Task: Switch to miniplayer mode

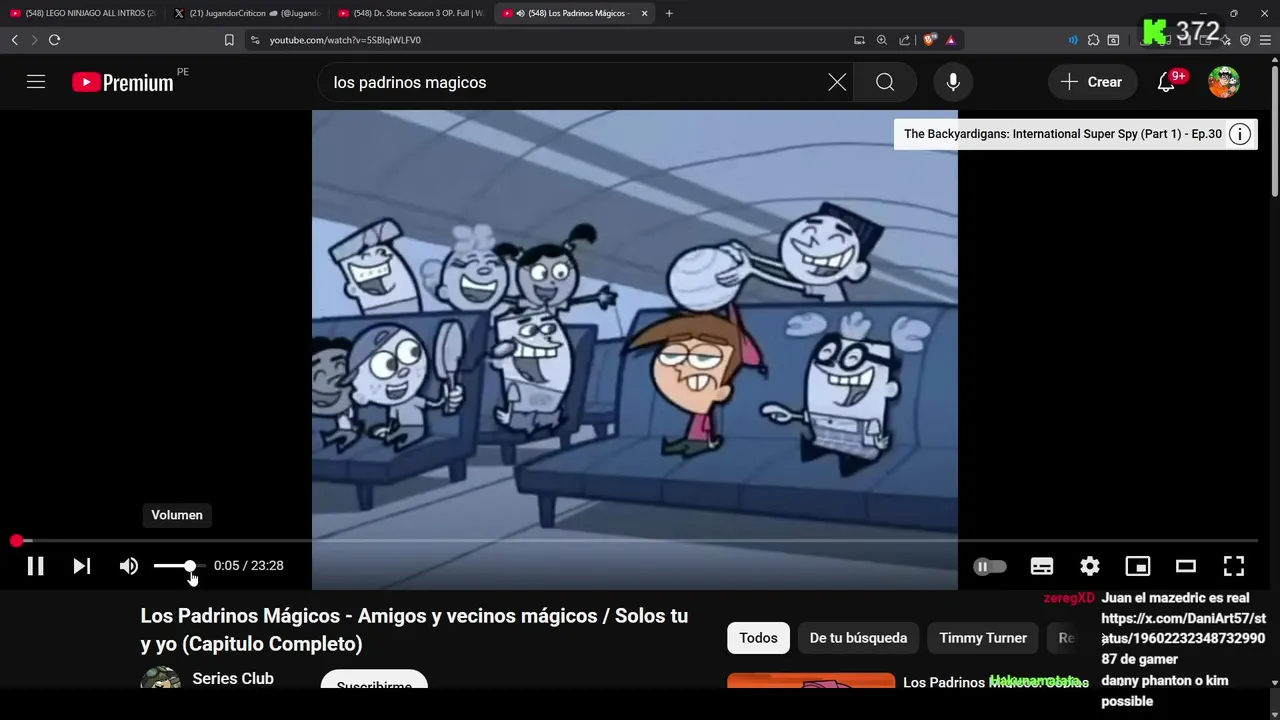Action: coord(1138,566)
